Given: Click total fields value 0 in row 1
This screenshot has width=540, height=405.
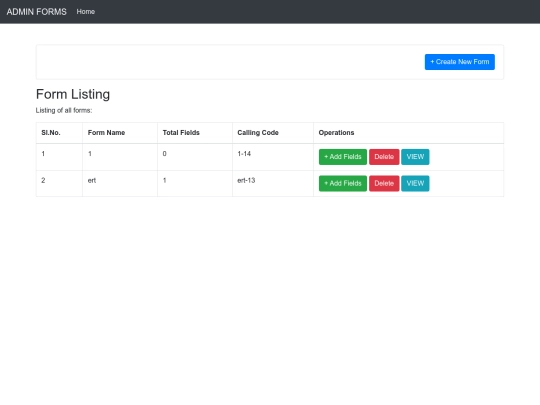Looking at the screenshot, I should click(164, 154).
